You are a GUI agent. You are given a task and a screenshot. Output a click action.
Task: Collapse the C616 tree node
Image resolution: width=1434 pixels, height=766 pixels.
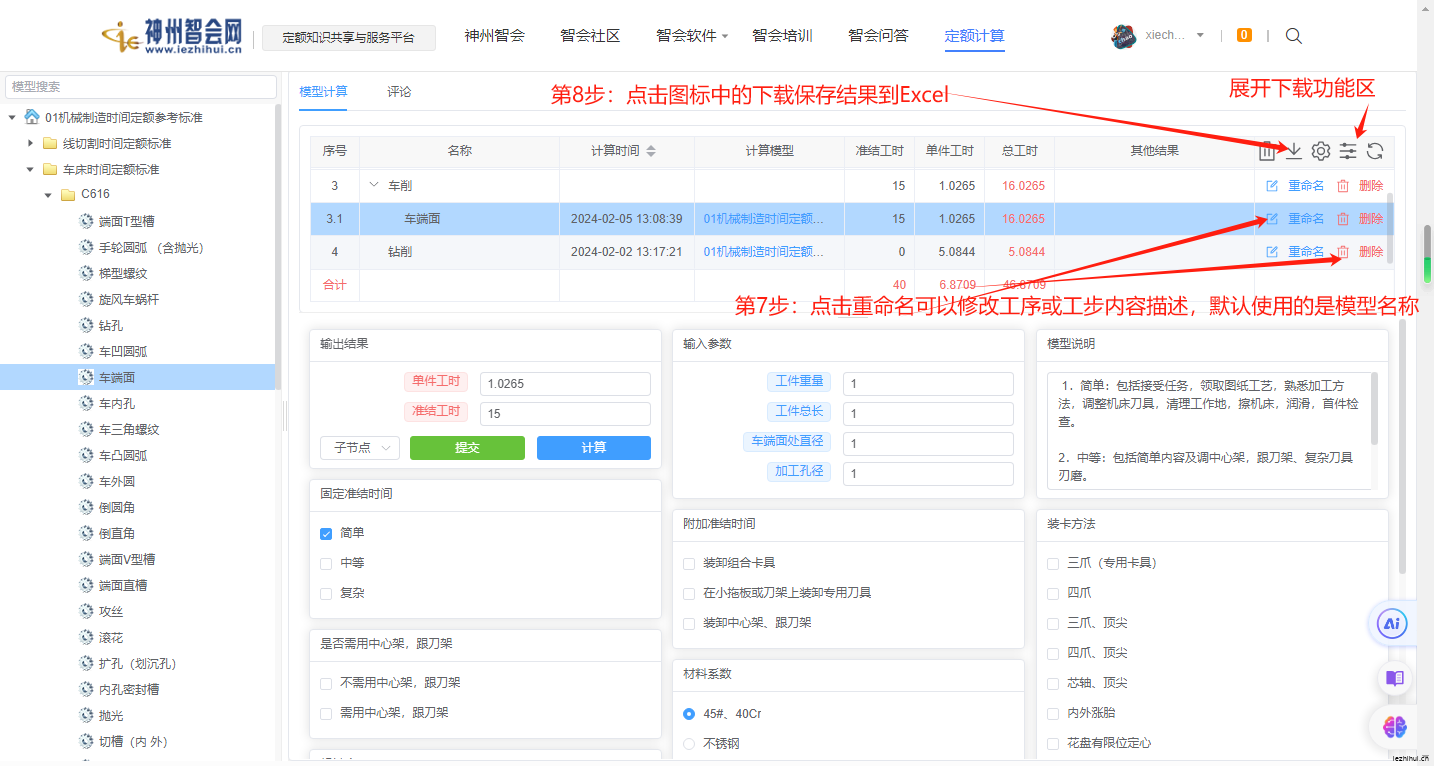point(48,195)
